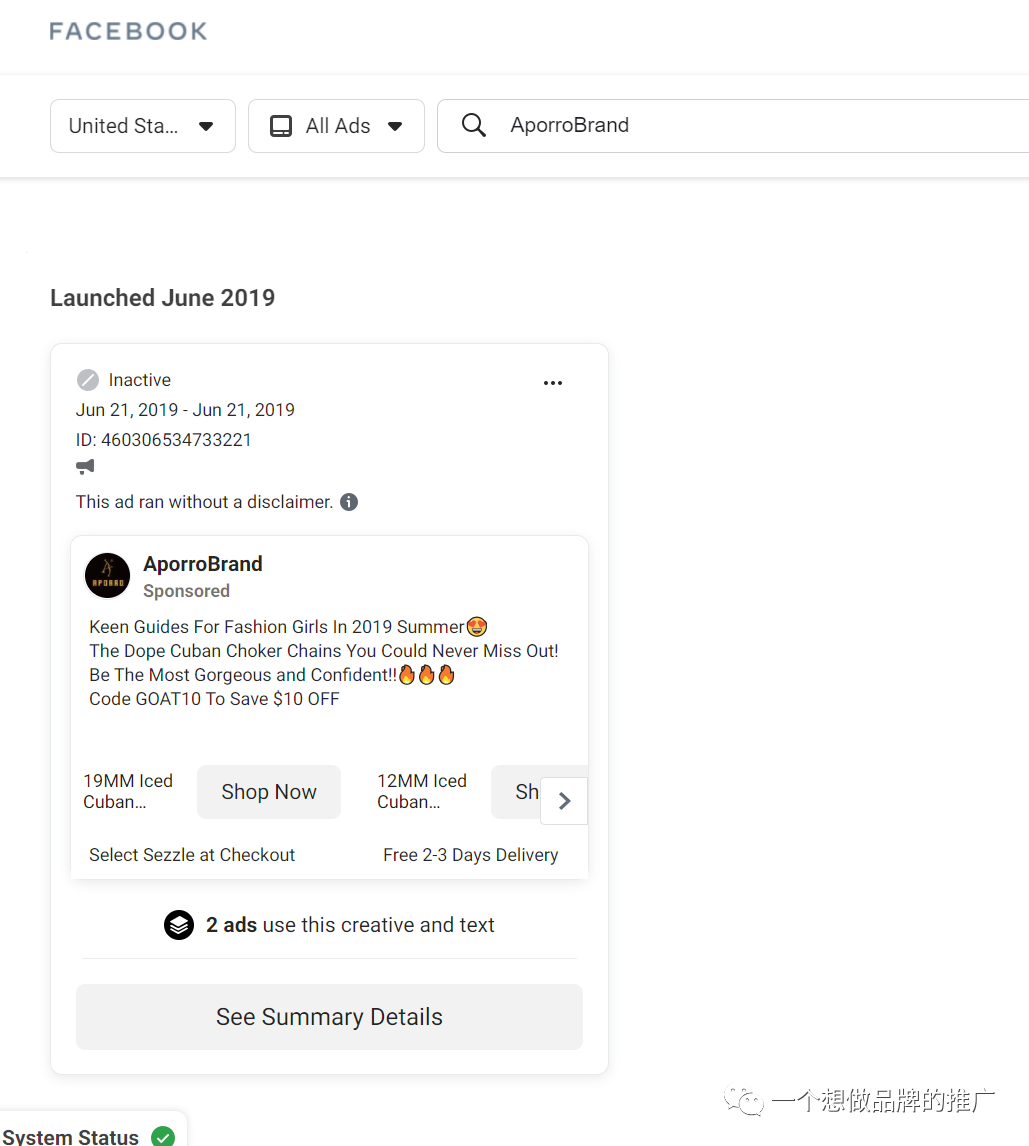Screen dimensions: 1029x1146
Task: Click the 19MM Iced Cuban item title
Action: pyautogui.click(x=128, y=792)
